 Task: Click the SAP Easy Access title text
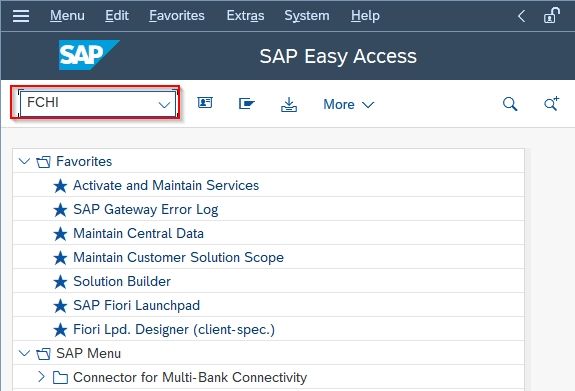click(x=338, y=56)
